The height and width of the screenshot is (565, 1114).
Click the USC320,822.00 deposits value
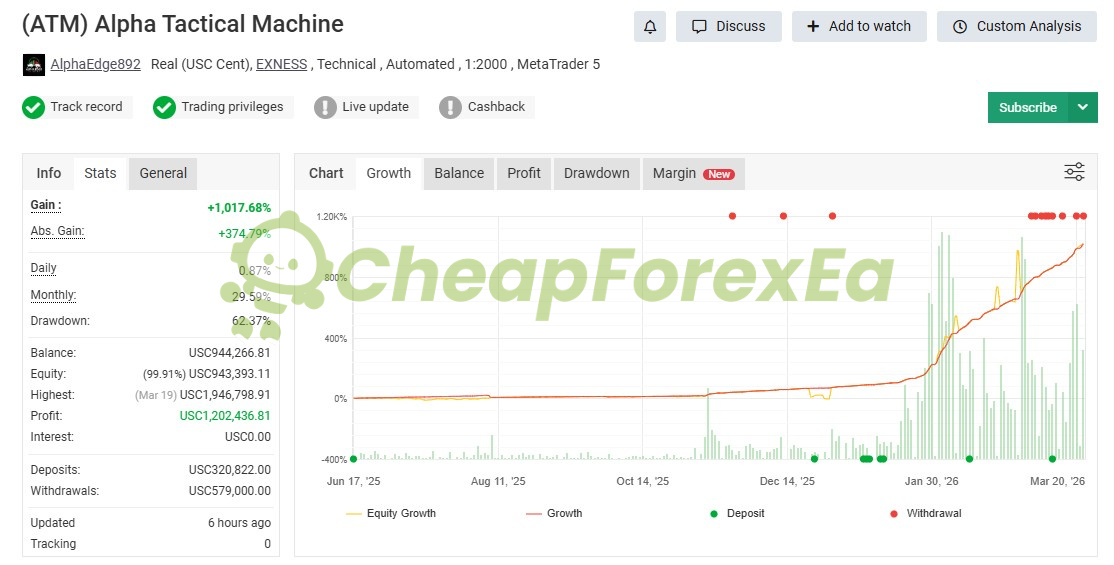[229, 470]
